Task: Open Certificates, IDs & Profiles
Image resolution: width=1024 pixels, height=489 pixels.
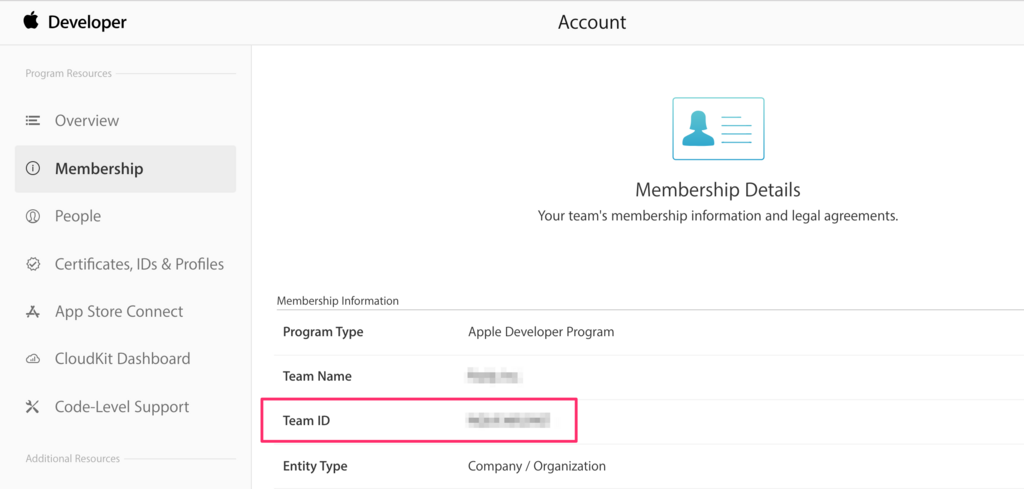Action: click(x=139, y=264)
